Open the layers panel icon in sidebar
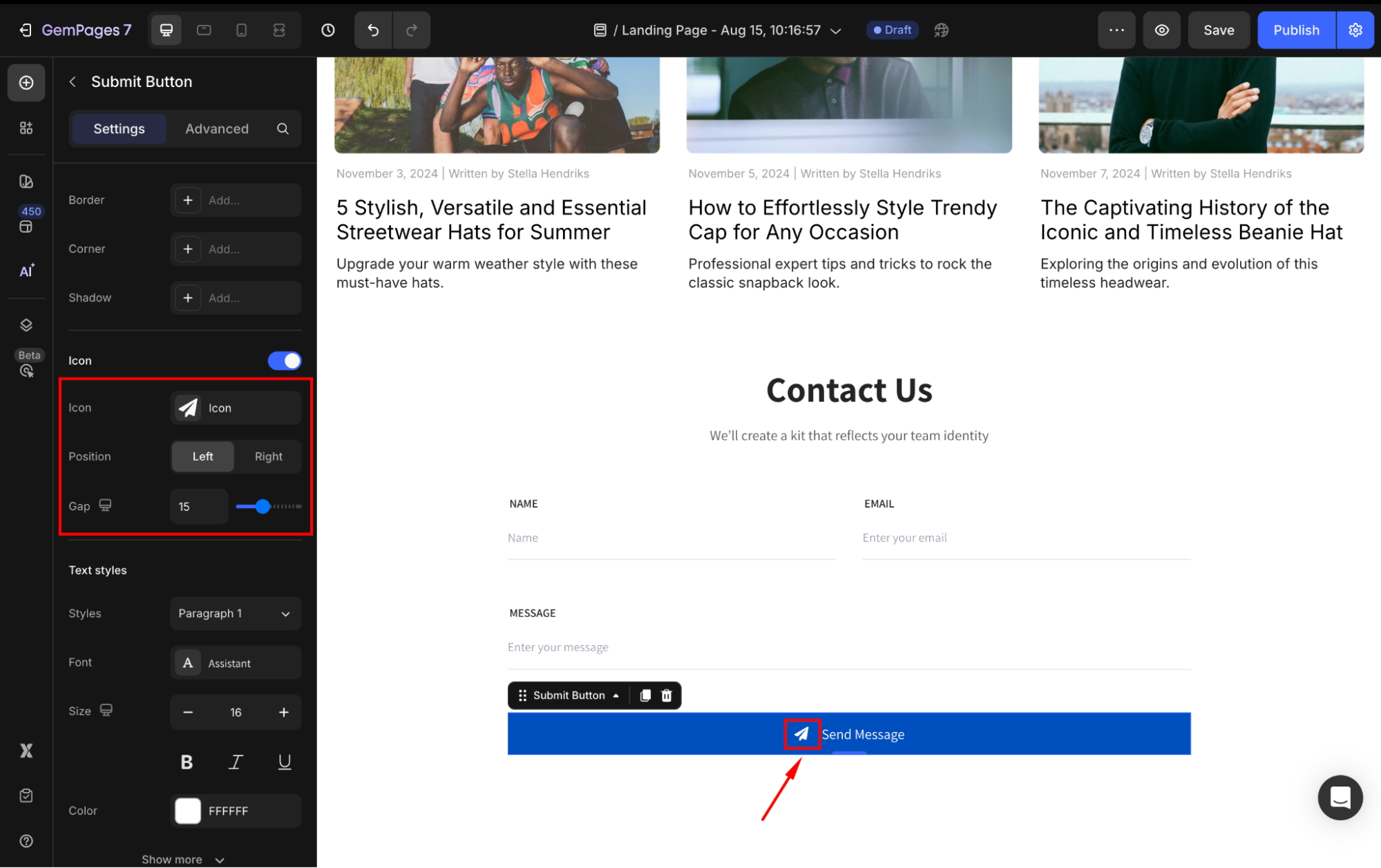The width and height of the screenshot is (1381, 868). point(26,325)
